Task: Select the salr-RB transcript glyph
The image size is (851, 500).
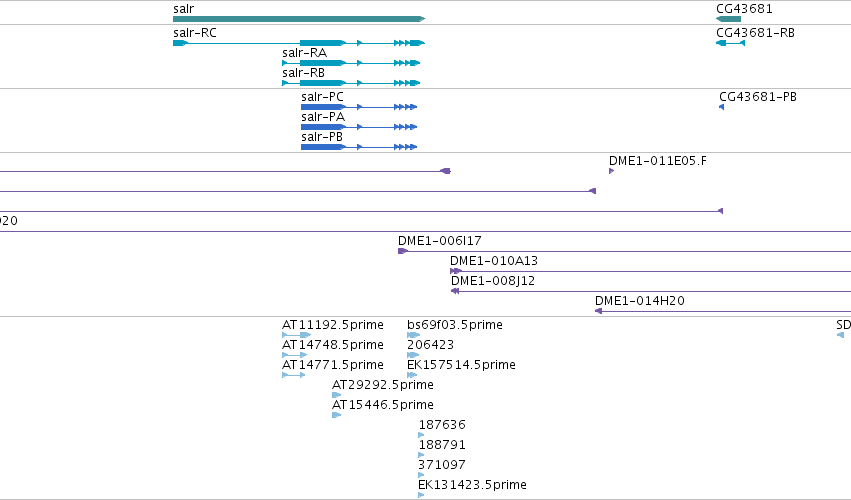Action: (351, 83)
